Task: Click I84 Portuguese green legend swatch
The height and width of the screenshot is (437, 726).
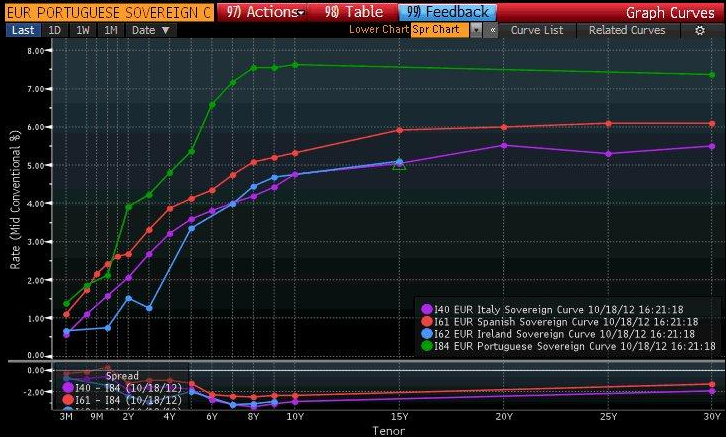Action: pos(427,346)
